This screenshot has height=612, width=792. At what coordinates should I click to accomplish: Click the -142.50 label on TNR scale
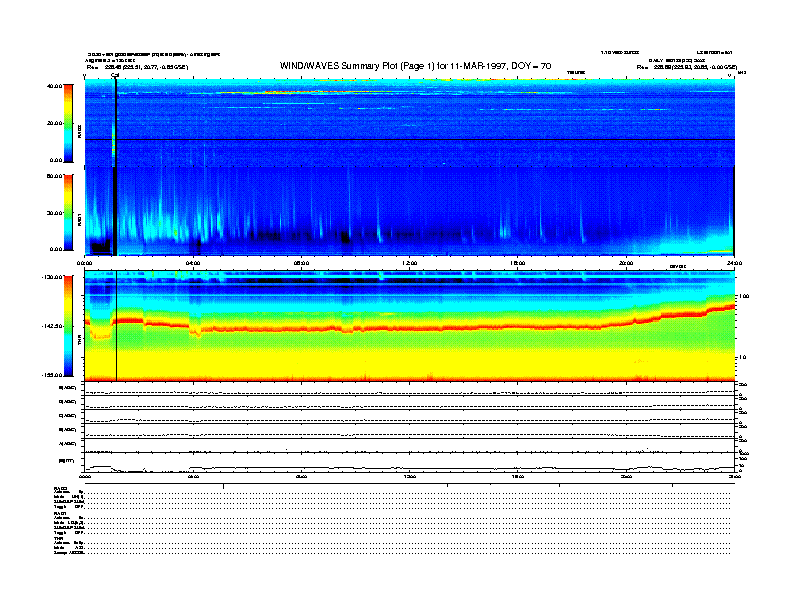click(52, 326)
